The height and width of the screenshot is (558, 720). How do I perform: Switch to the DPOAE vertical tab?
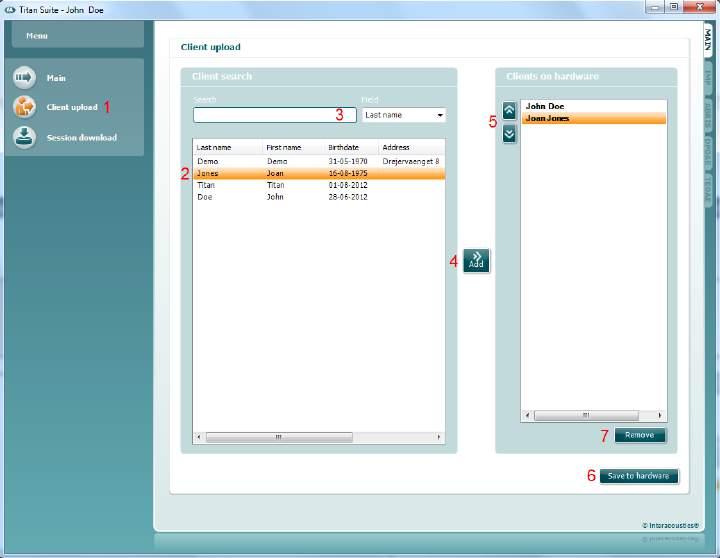[x=708, y=152]
